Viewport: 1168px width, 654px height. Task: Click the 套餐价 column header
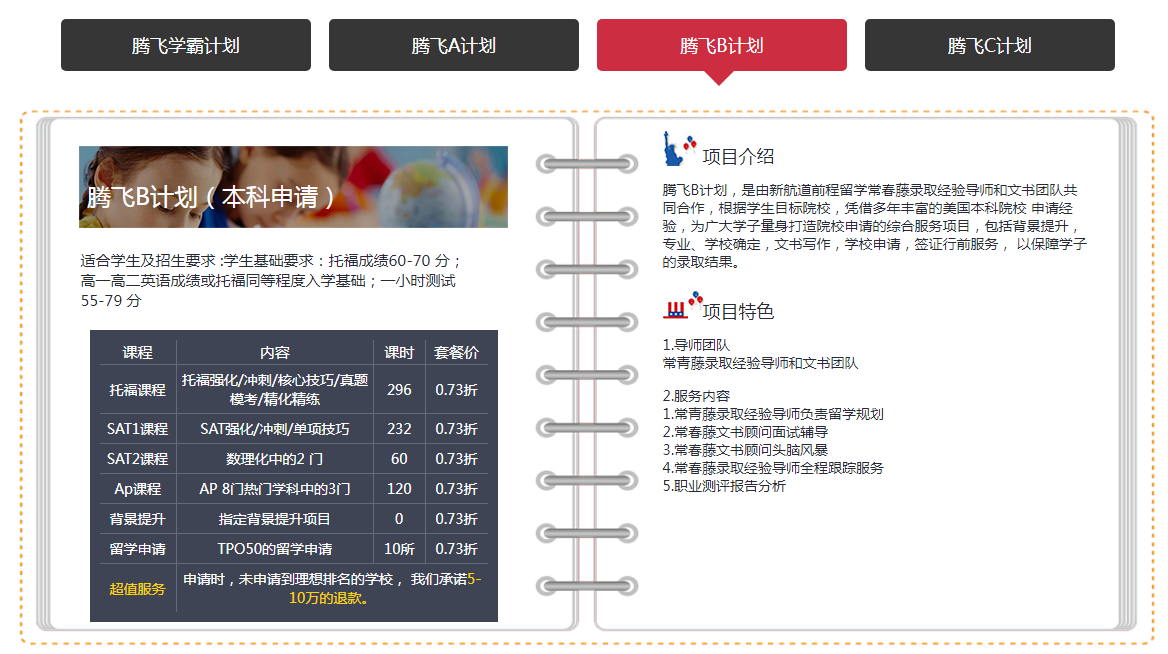456,353
